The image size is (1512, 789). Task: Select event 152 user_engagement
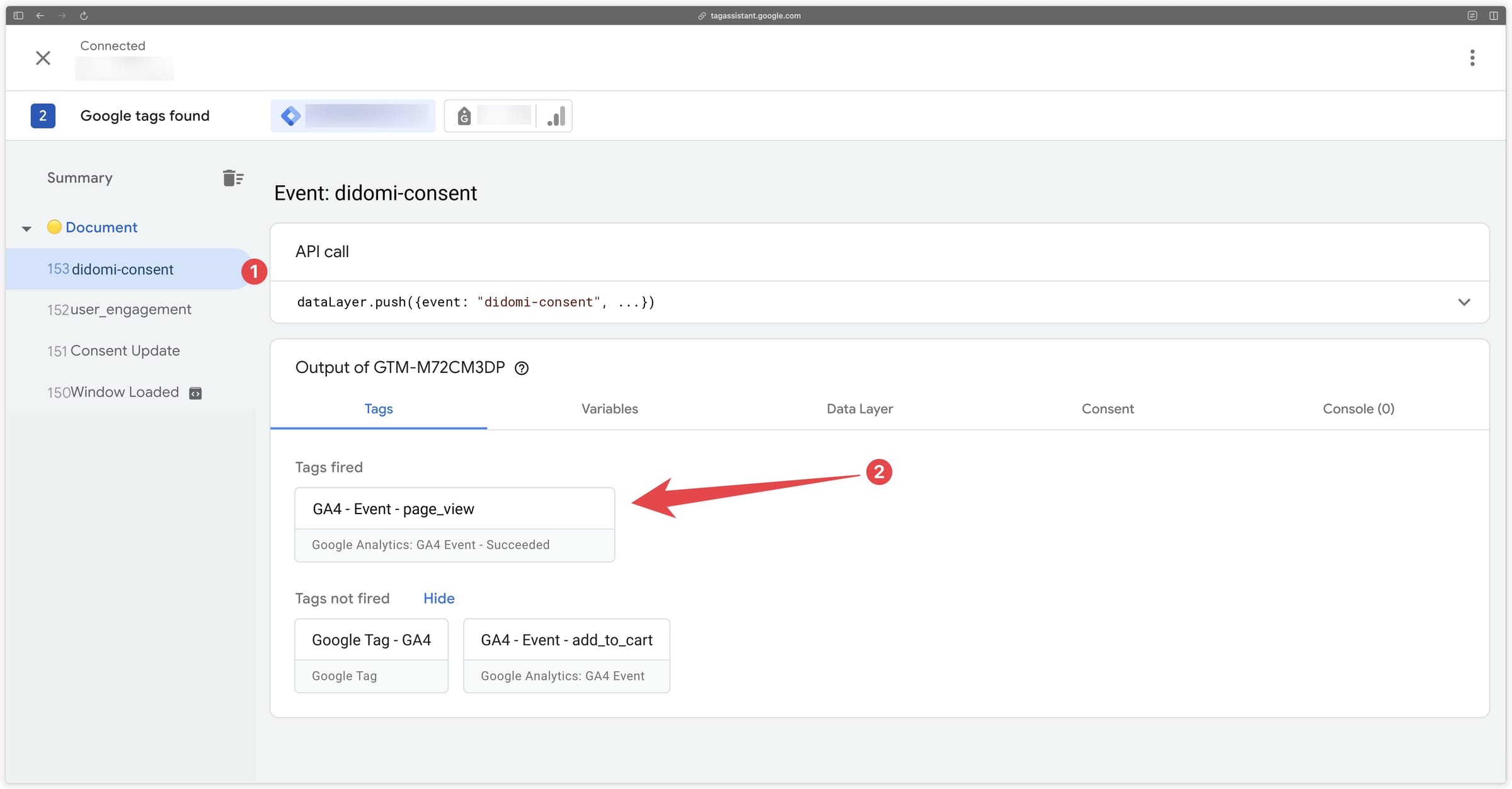point(120,310)
